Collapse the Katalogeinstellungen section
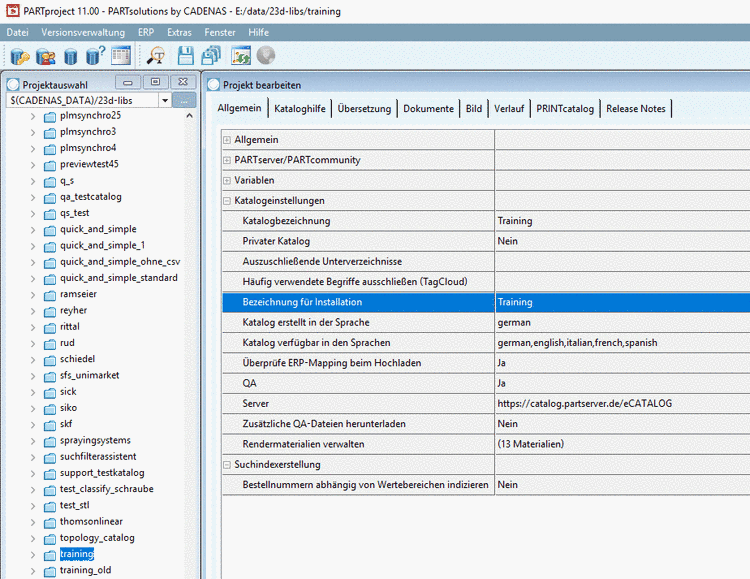The image size is (750, 579). 227,200
